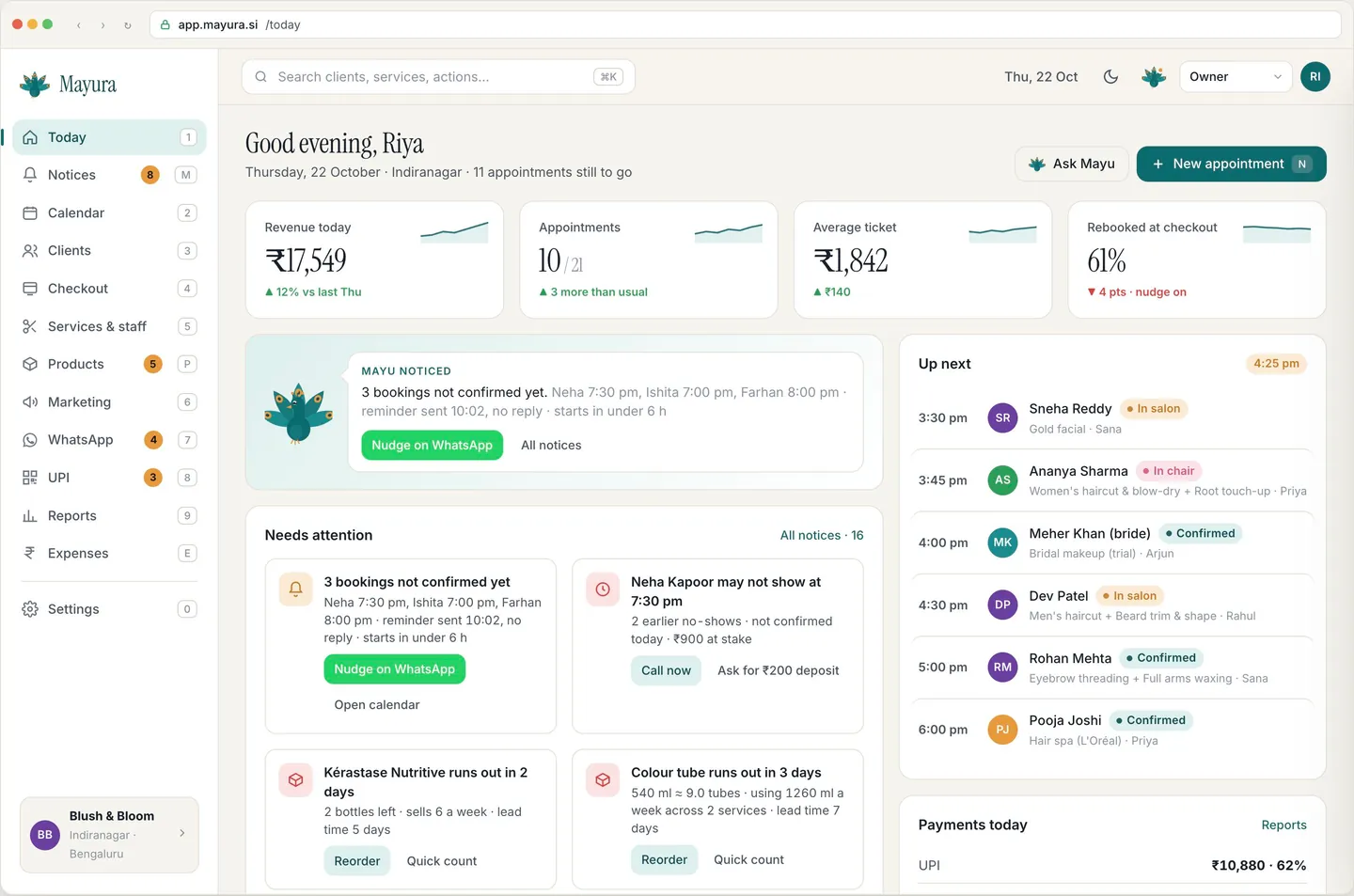Click the rupee icon for Expenses

pyautogui.click(x=30, y=554)
